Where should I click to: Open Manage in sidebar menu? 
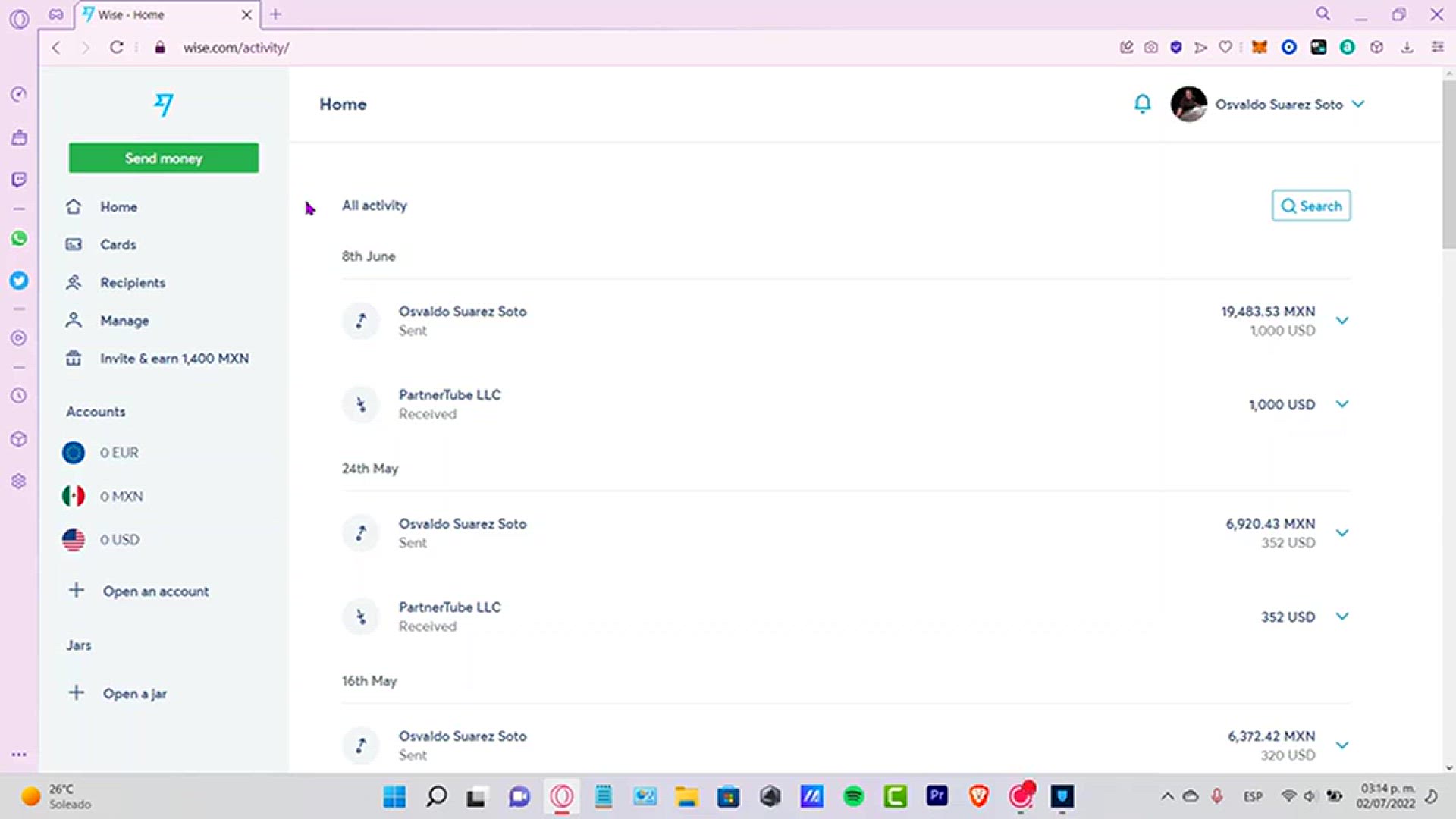point(124,321)
